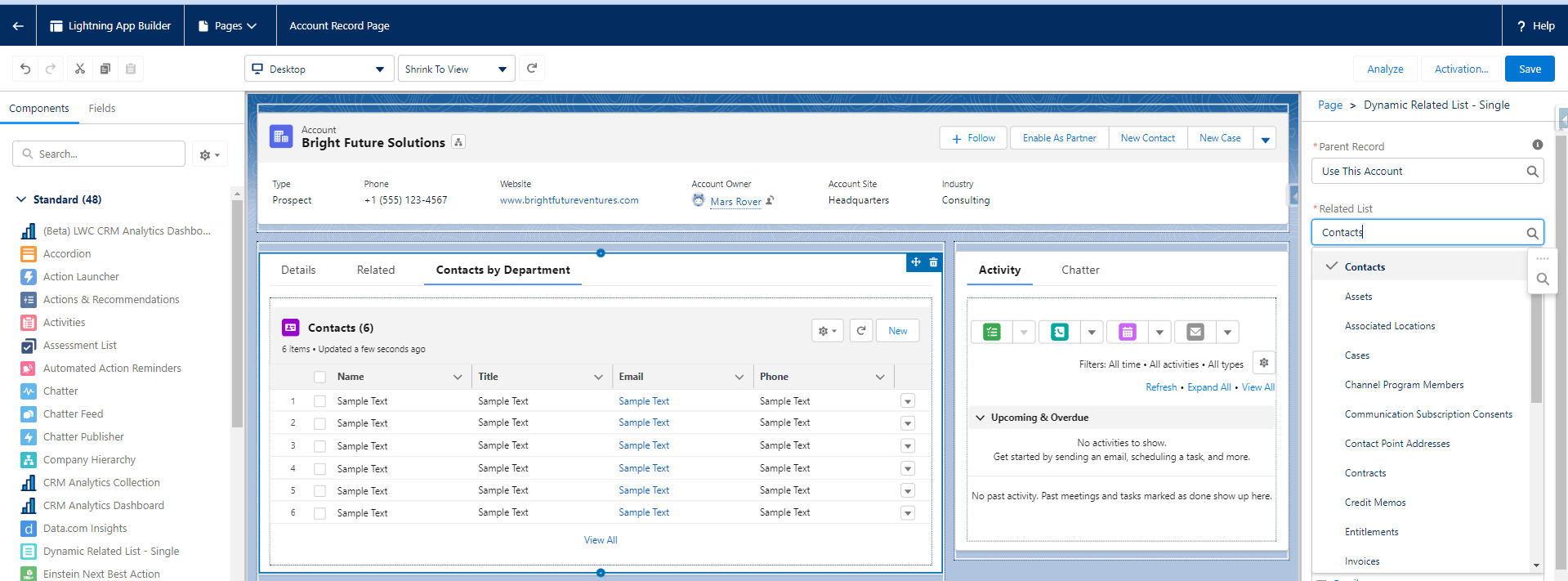
Task: Check the row 4 contact checkbox
Action: click(x=319, y=469)
